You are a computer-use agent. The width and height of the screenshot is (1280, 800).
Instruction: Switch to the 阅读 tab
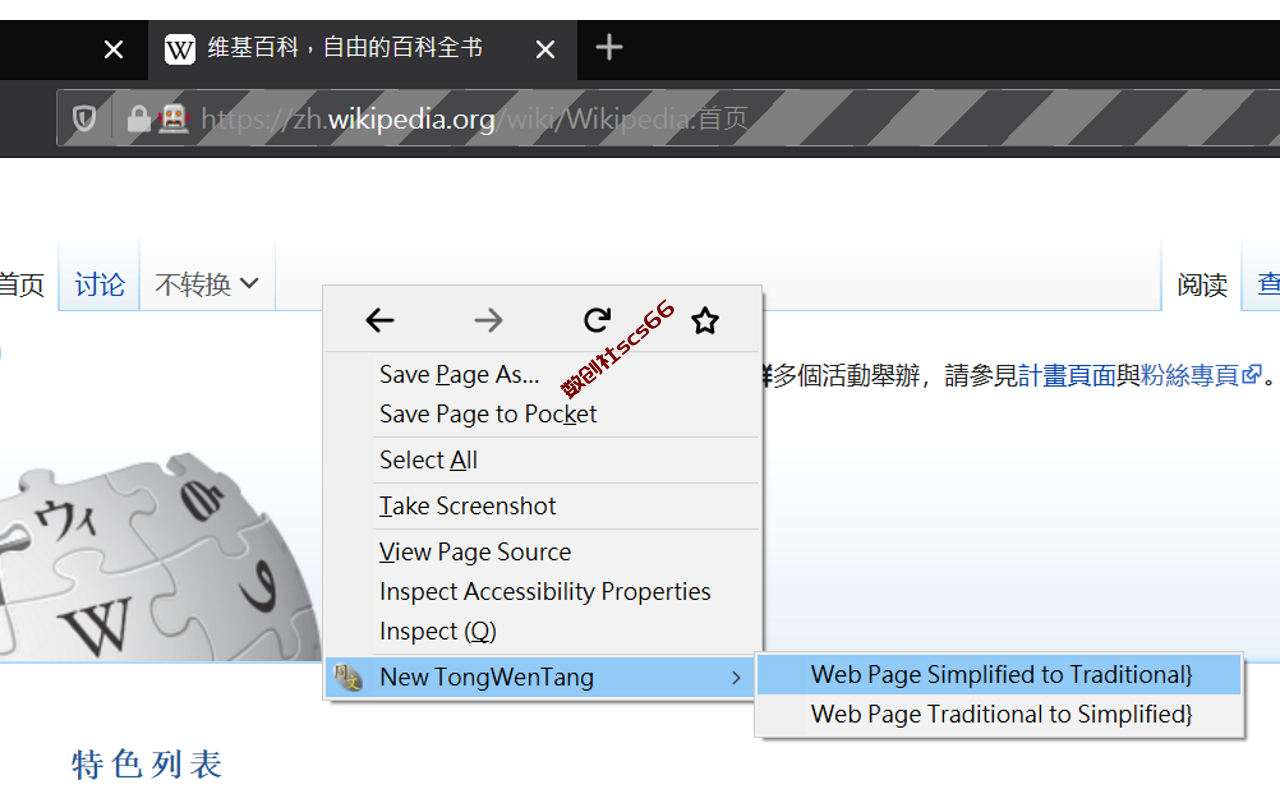tap(1202, 285)
